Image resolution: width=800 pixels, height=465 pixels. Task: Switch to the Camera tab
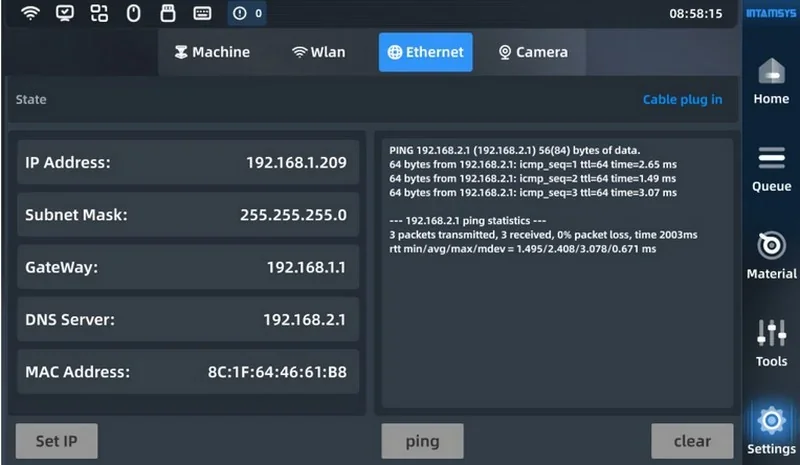(x=533, y=52)
